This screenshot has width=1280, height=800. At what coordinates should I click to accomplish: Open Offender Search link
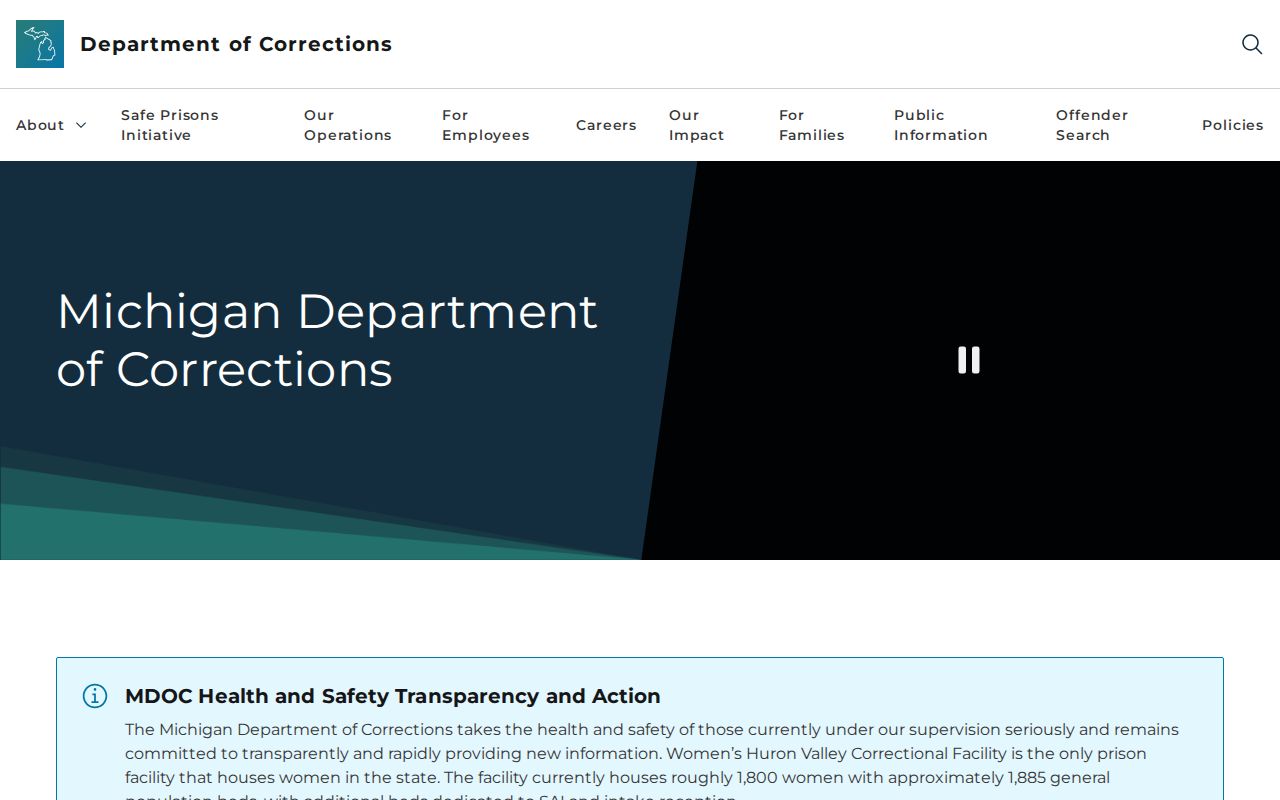(1092, 125)
